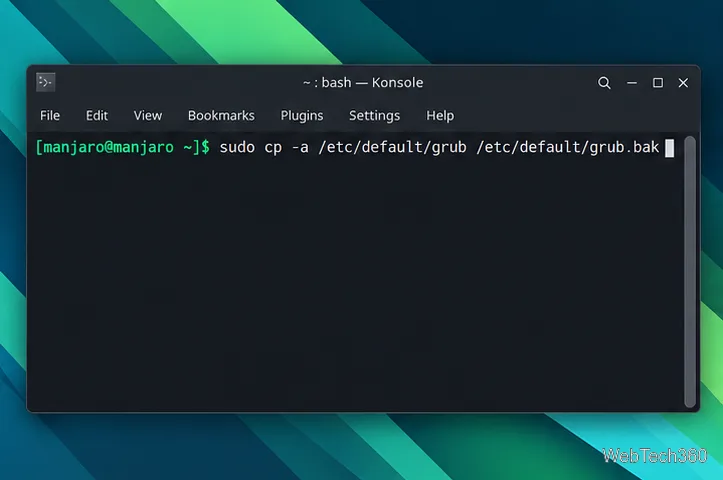Open the Bookmarks menu
Screen dimensions: 723x480
point(221,115)
